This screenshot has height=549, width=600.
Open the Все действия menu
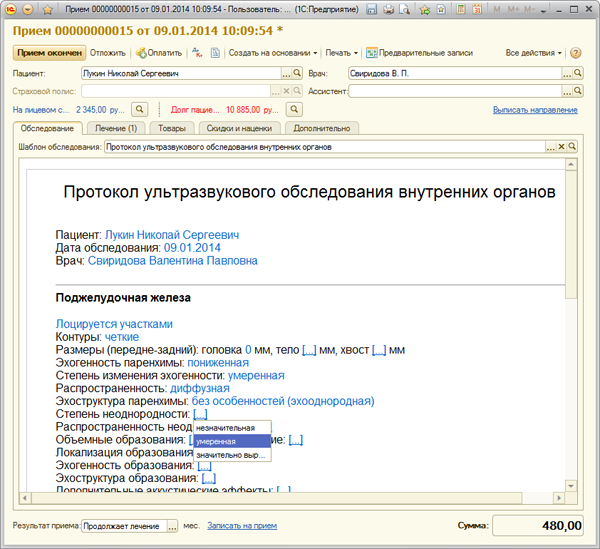(x=533, y=53)
